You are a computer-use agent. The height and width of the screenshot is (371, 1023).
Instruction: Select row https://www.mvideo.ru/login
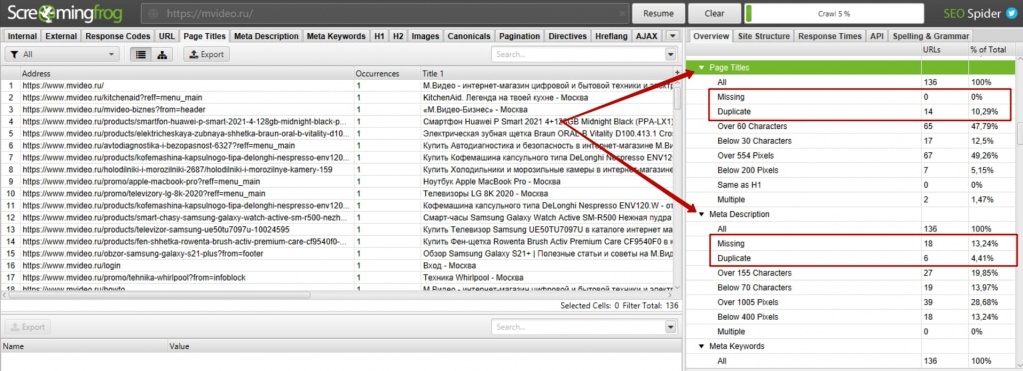click(x=337, y=266)
